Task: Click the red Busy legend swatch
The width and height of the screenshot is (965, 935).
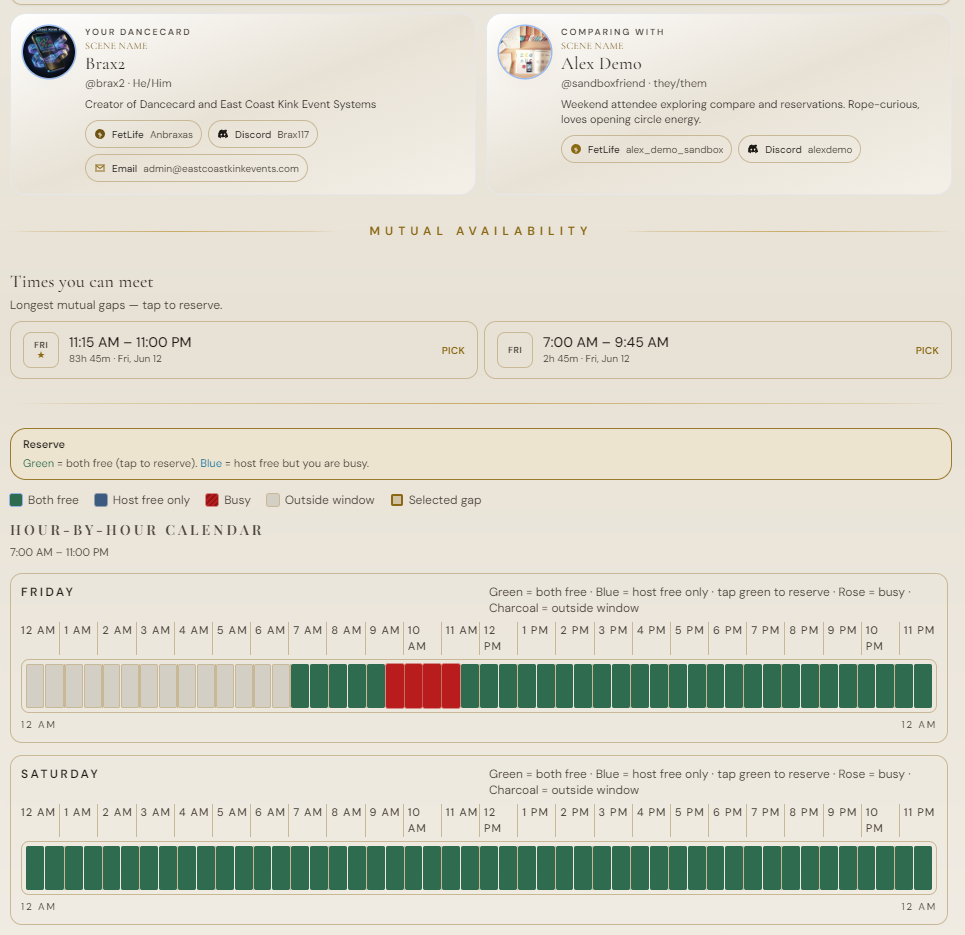Action: pyautogui.click(x=212, y=500)
